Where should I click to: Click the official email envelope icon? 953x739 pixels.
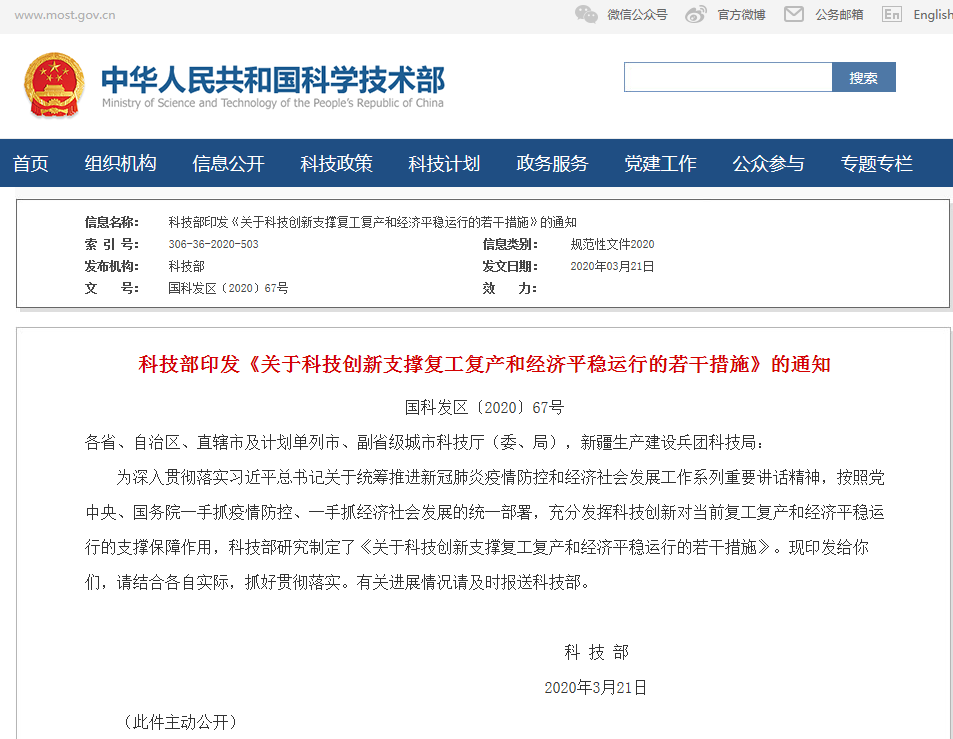click(x=793, y=14)
